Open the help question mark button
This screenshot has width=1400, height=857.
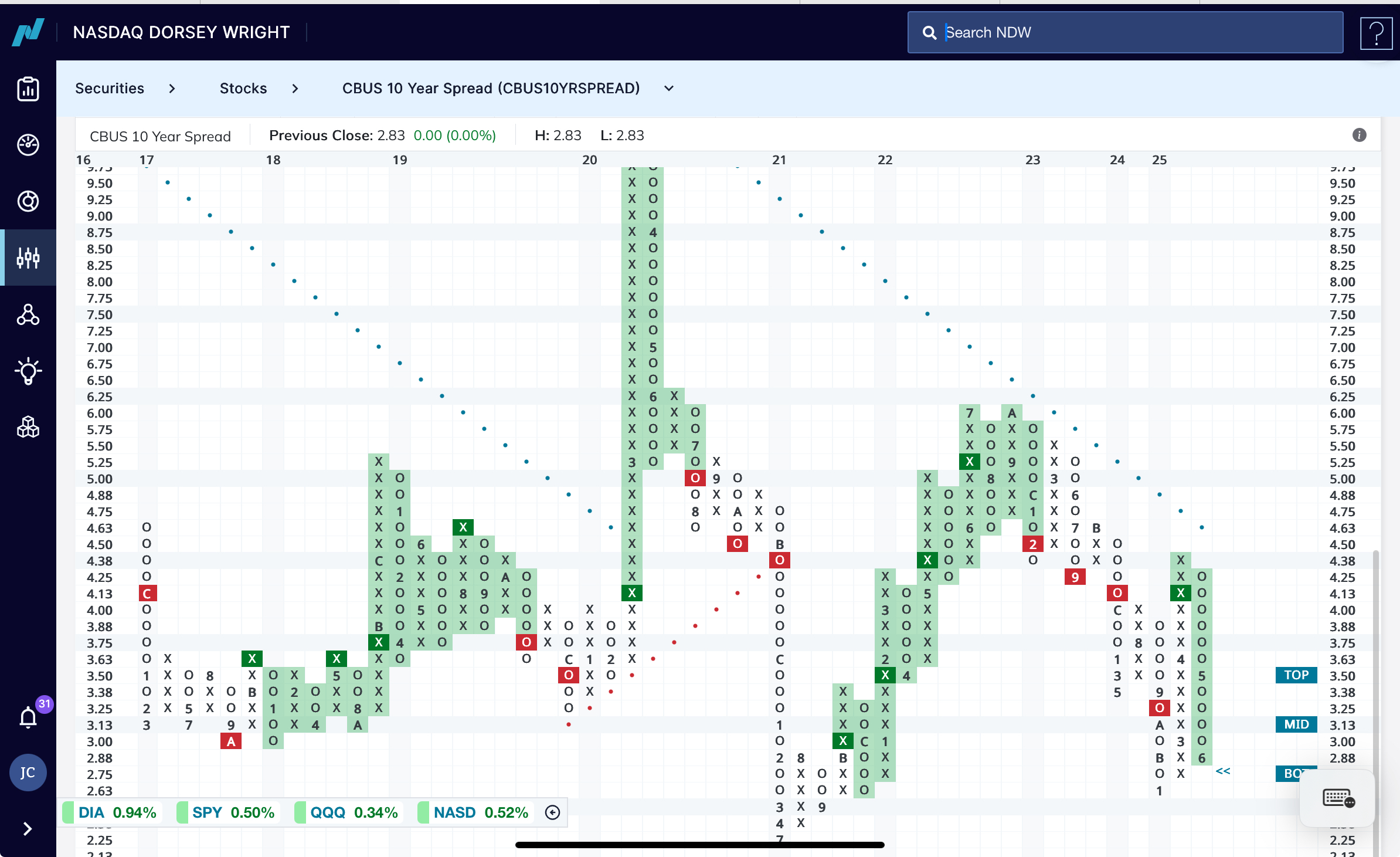(1376, 33)
